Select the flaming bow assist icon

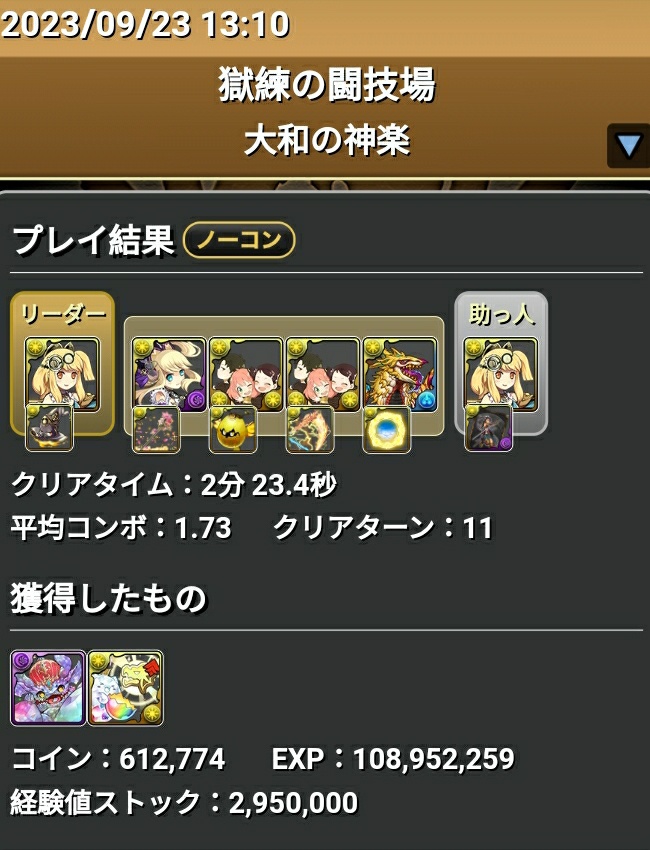pyautogui.click(x=310, y=429)
